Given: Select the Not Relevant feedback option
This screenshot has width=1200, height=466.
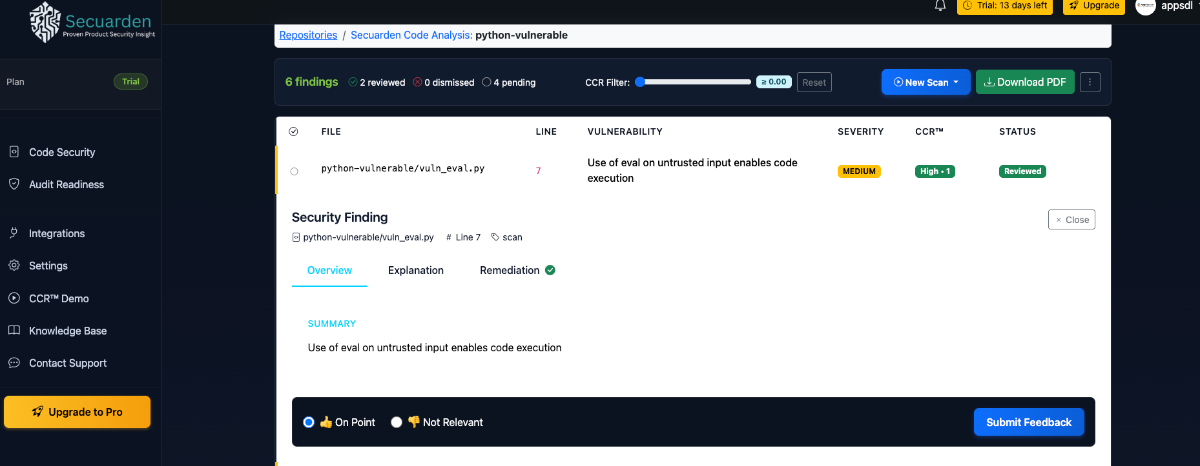Looking at the screenshot, I should [397, 422].
